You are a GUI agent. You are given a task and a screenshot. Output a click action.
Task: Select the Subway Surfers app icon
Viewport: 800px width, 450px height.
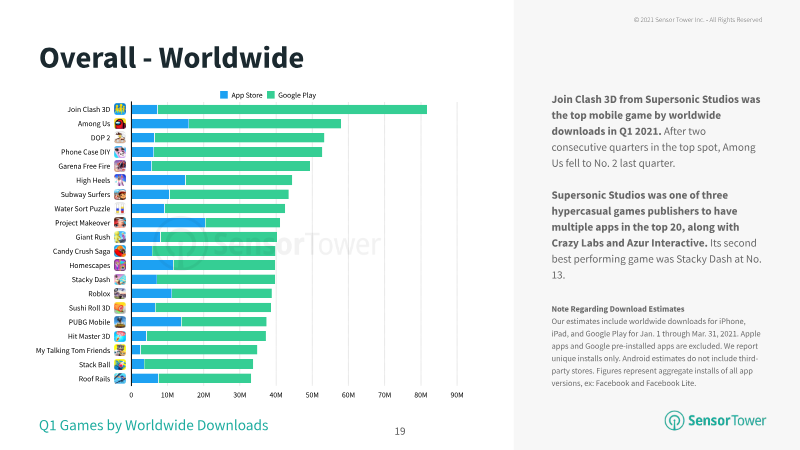click(x=120, y=194)
